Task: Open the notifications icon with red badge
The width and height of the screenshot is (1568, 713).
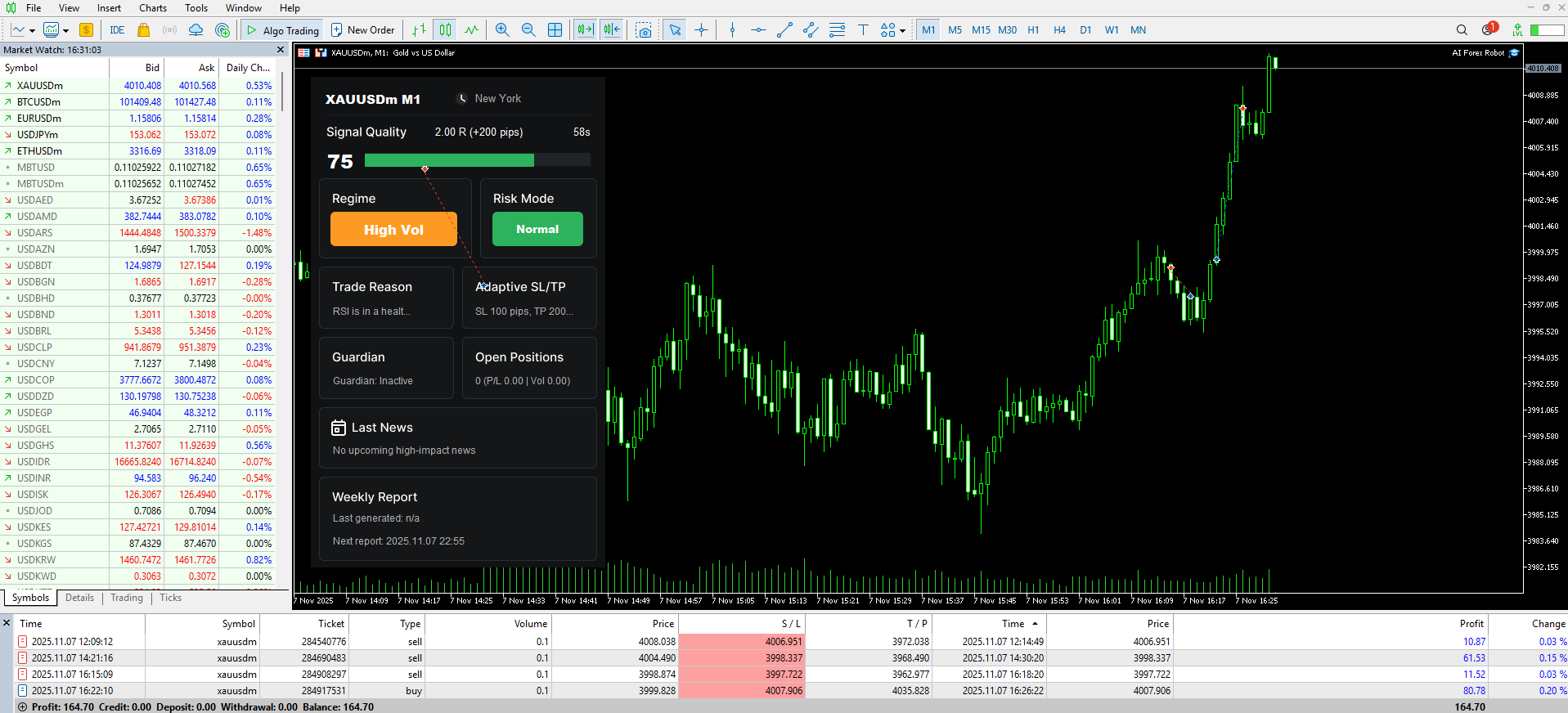Action: [1489, 29]
